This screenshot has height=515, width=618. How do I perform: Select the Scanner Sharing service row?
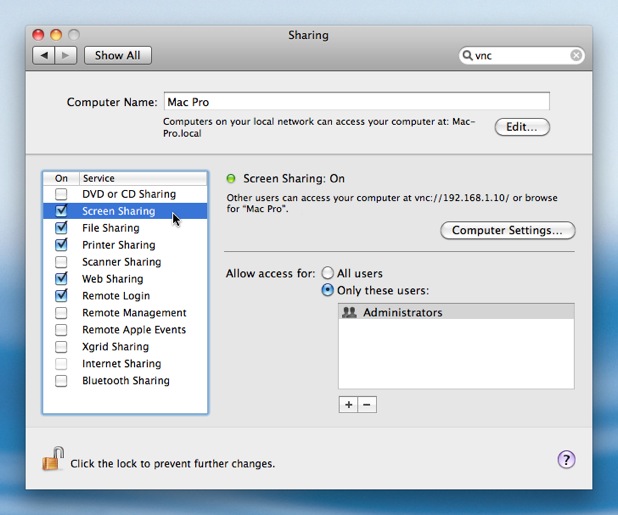click(125, 262)
